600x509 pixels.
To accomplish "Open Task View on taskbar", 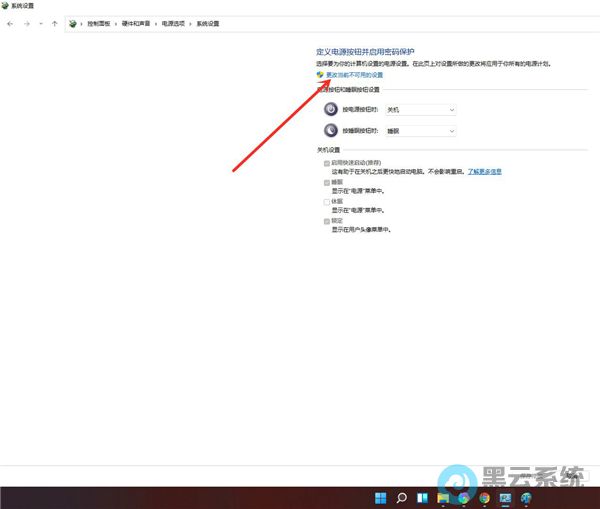I will point(421,497).
